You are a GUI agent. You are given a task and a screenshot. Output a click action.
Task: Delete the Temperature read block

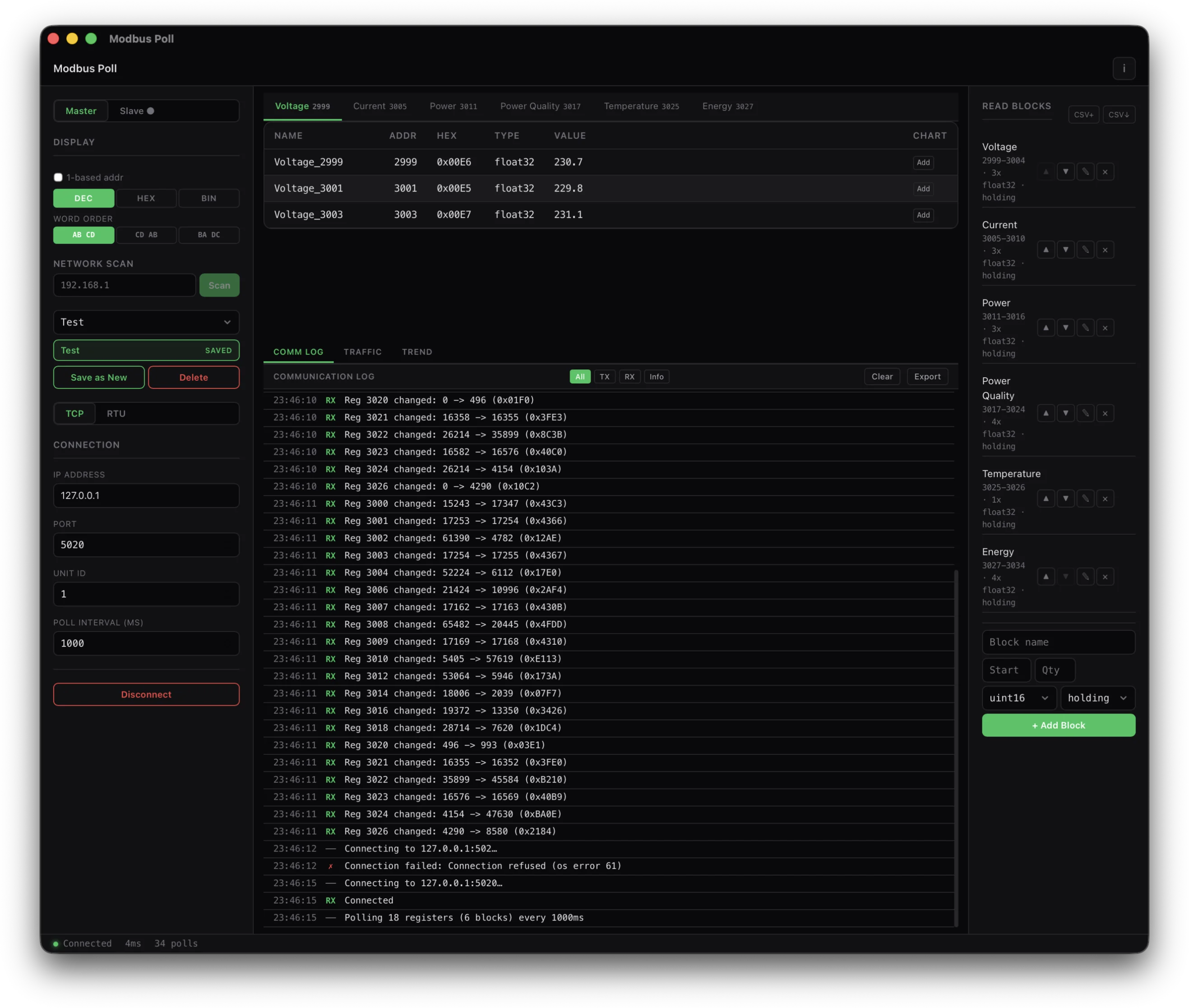pyautogui.click(x=1105, y=499)
